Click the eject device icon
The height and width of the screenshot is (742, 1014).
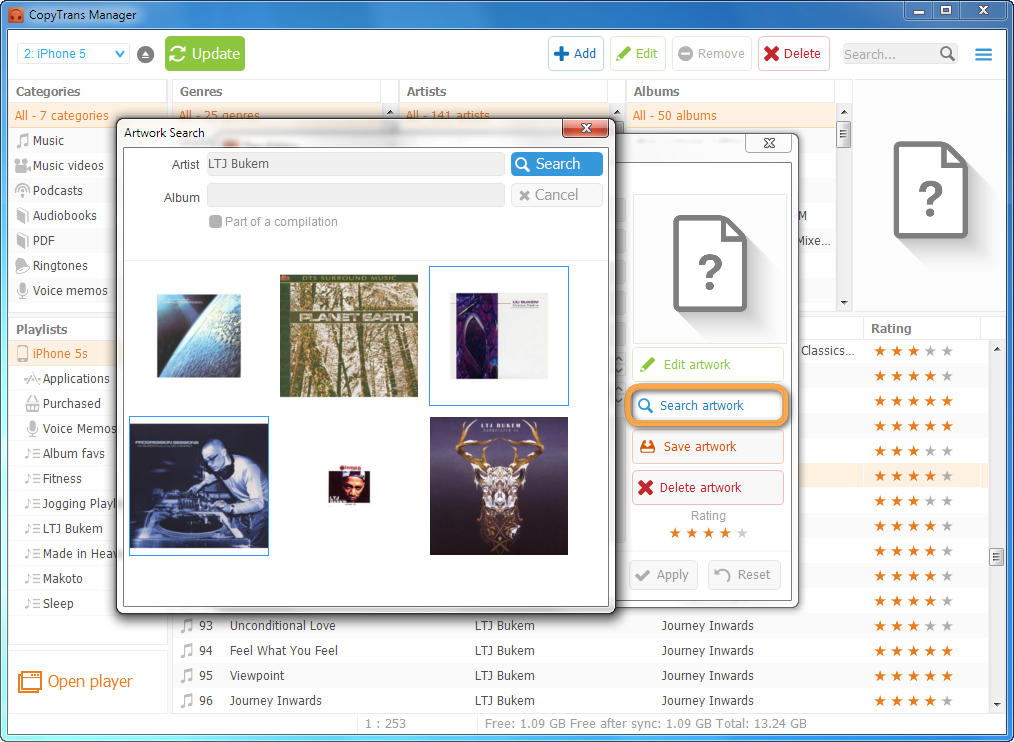tap(146, 54)
